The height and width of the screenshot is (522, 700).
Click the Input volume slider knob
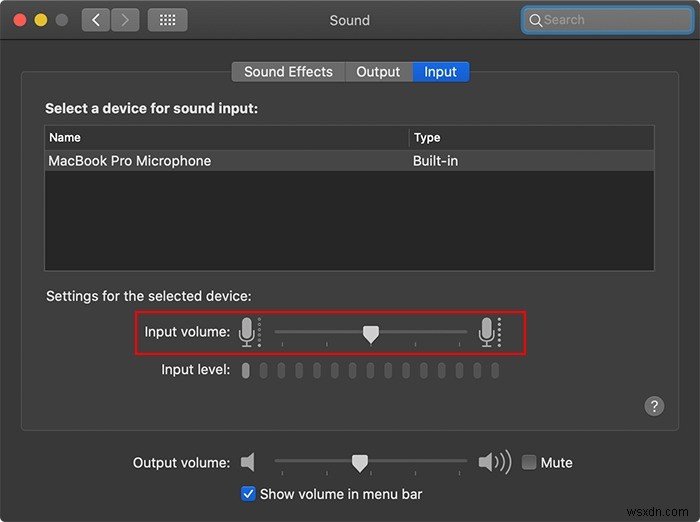coord(370,333)
